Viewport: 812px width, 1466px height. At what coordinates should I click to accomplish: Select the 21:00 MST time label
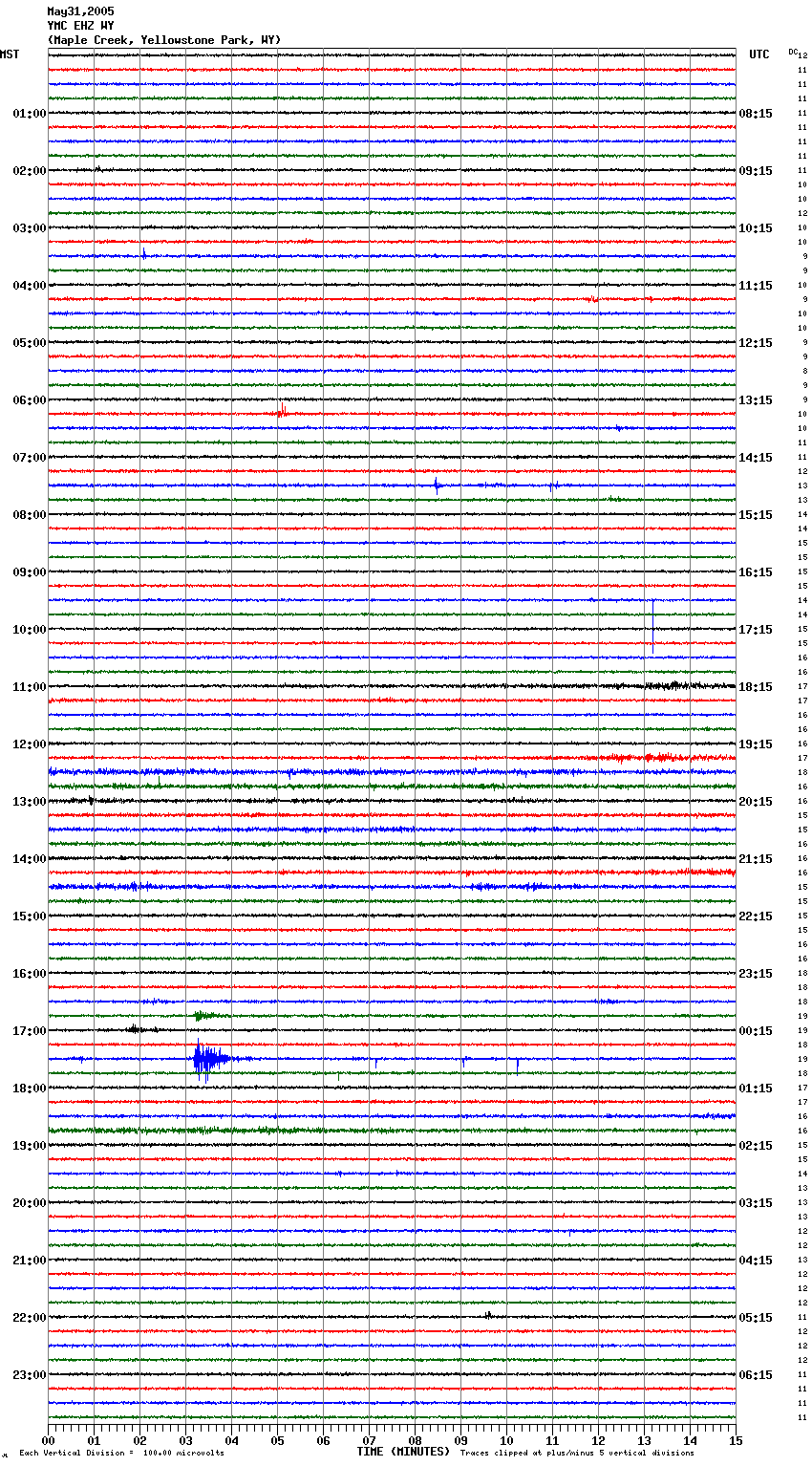coord(30,1261)
